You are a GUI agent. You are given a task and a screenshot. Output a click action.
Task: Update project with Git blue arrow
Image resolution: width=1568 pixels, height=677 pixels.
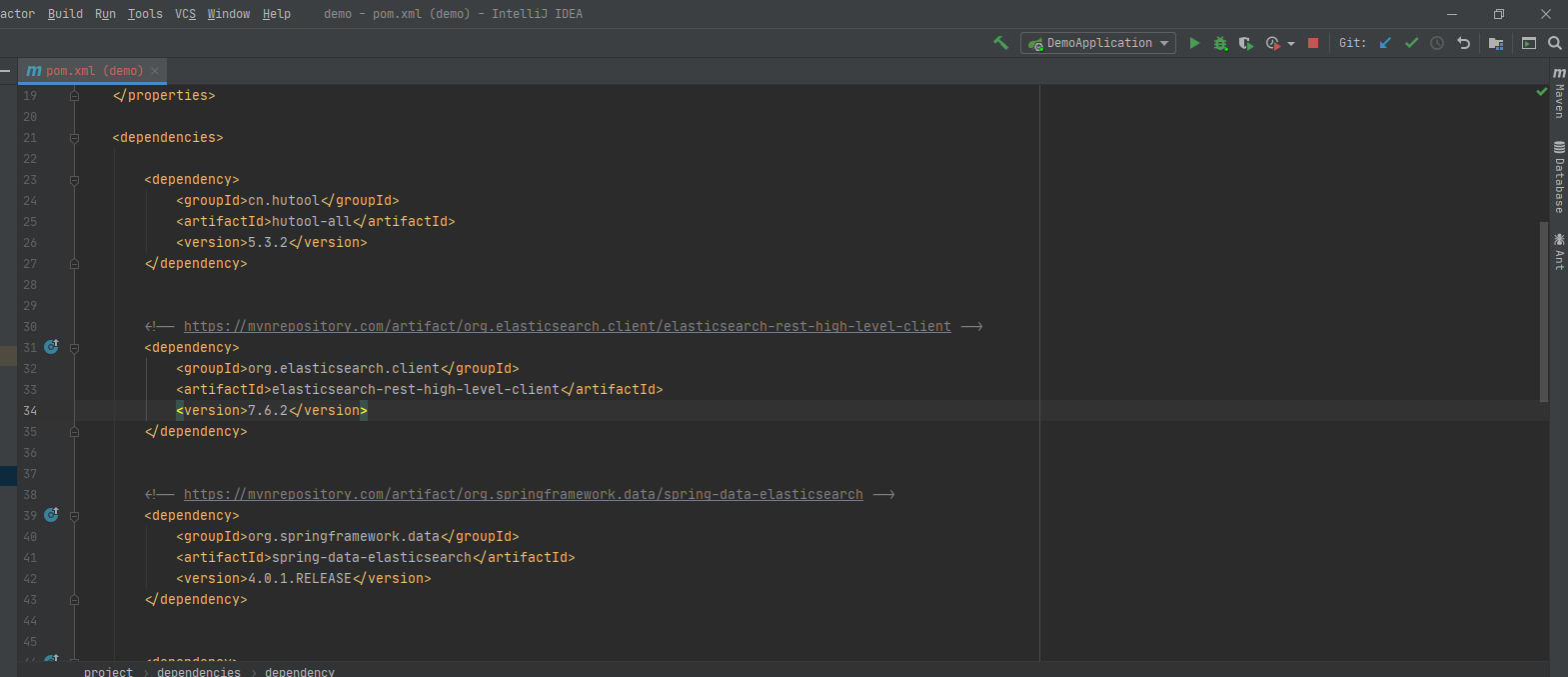click(x=1385, y=43)
